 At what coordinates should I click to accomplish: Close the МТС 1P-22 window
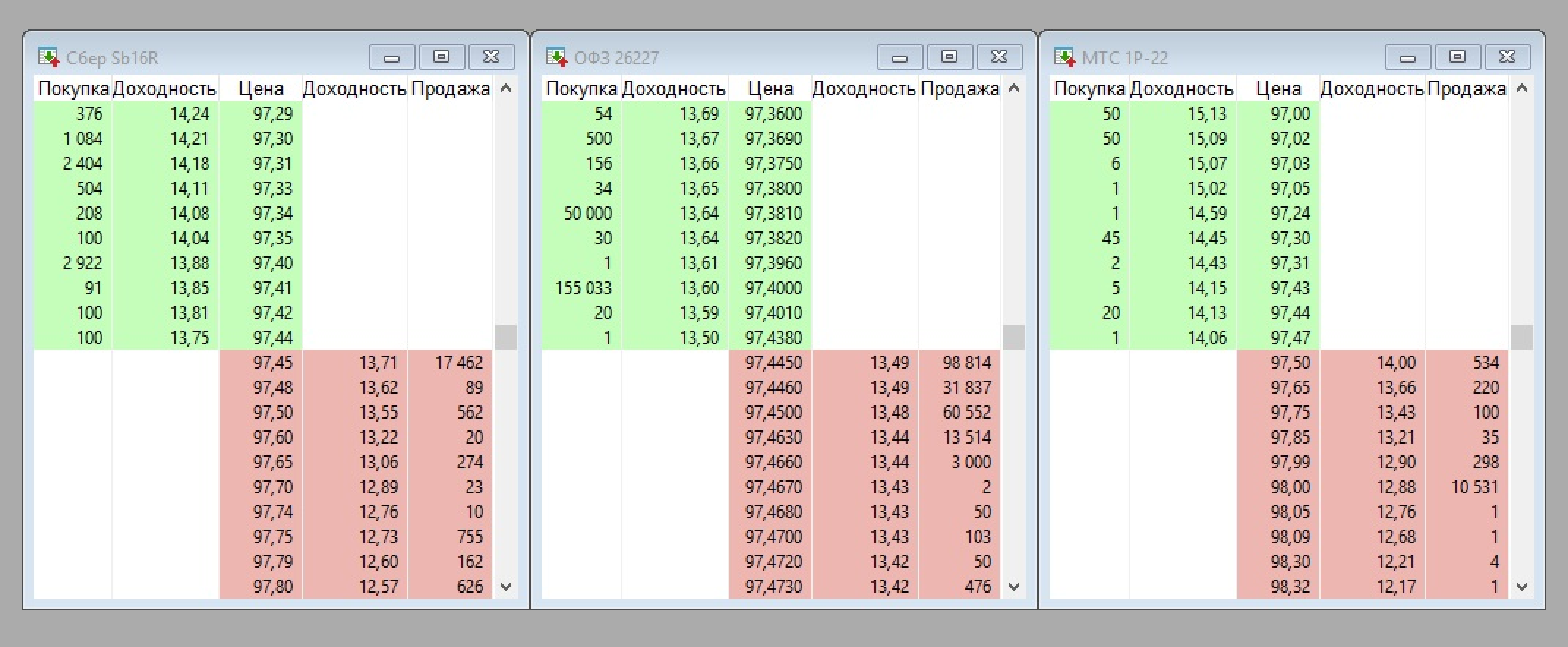point(1507,57)
